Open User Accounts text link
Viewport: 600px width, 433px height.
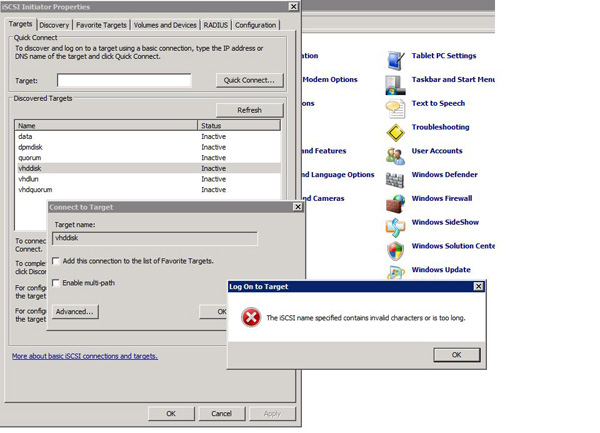click(x=437, y=151)
